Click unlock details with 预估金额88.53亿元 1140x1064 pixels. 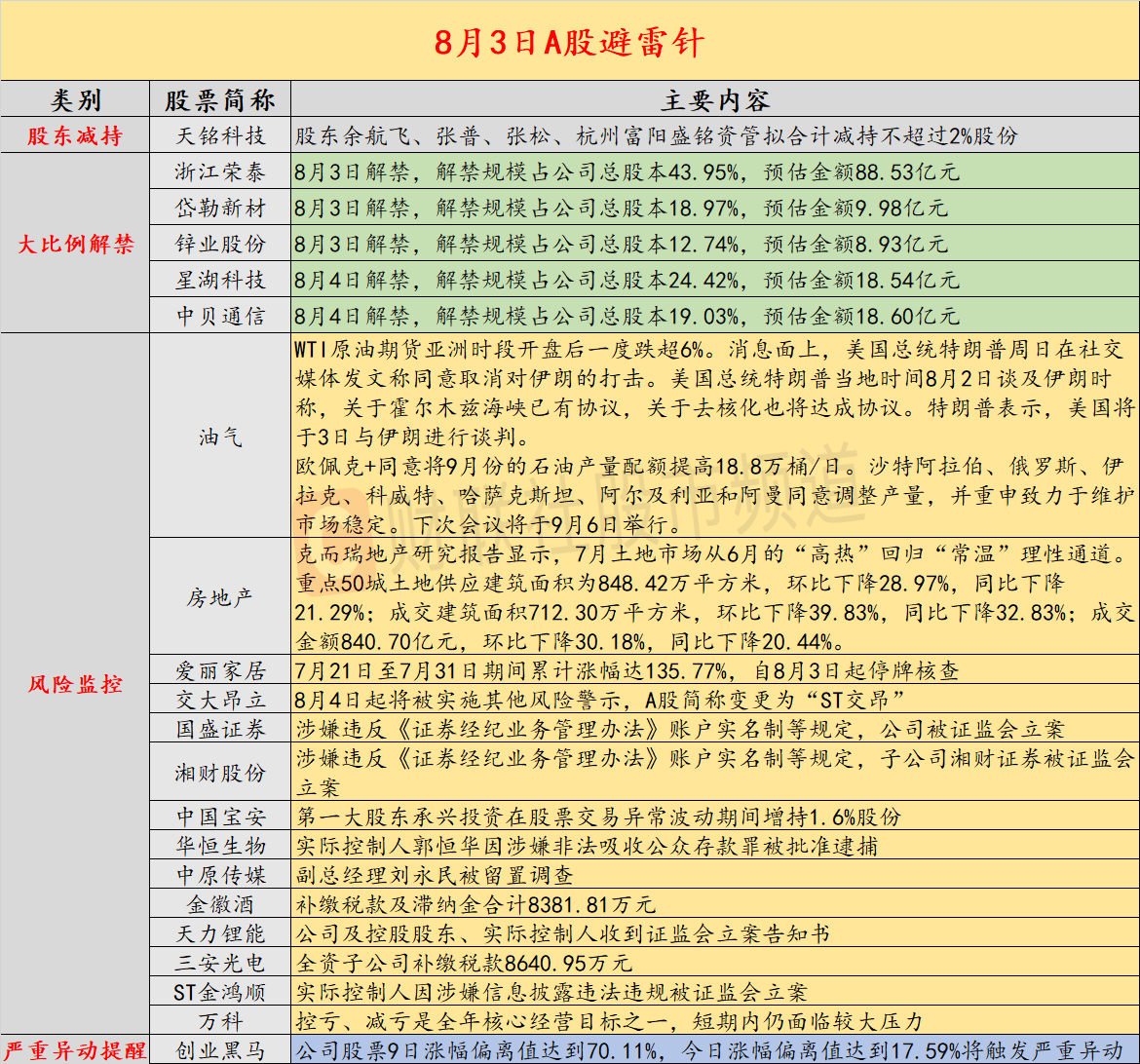(627, 171)
